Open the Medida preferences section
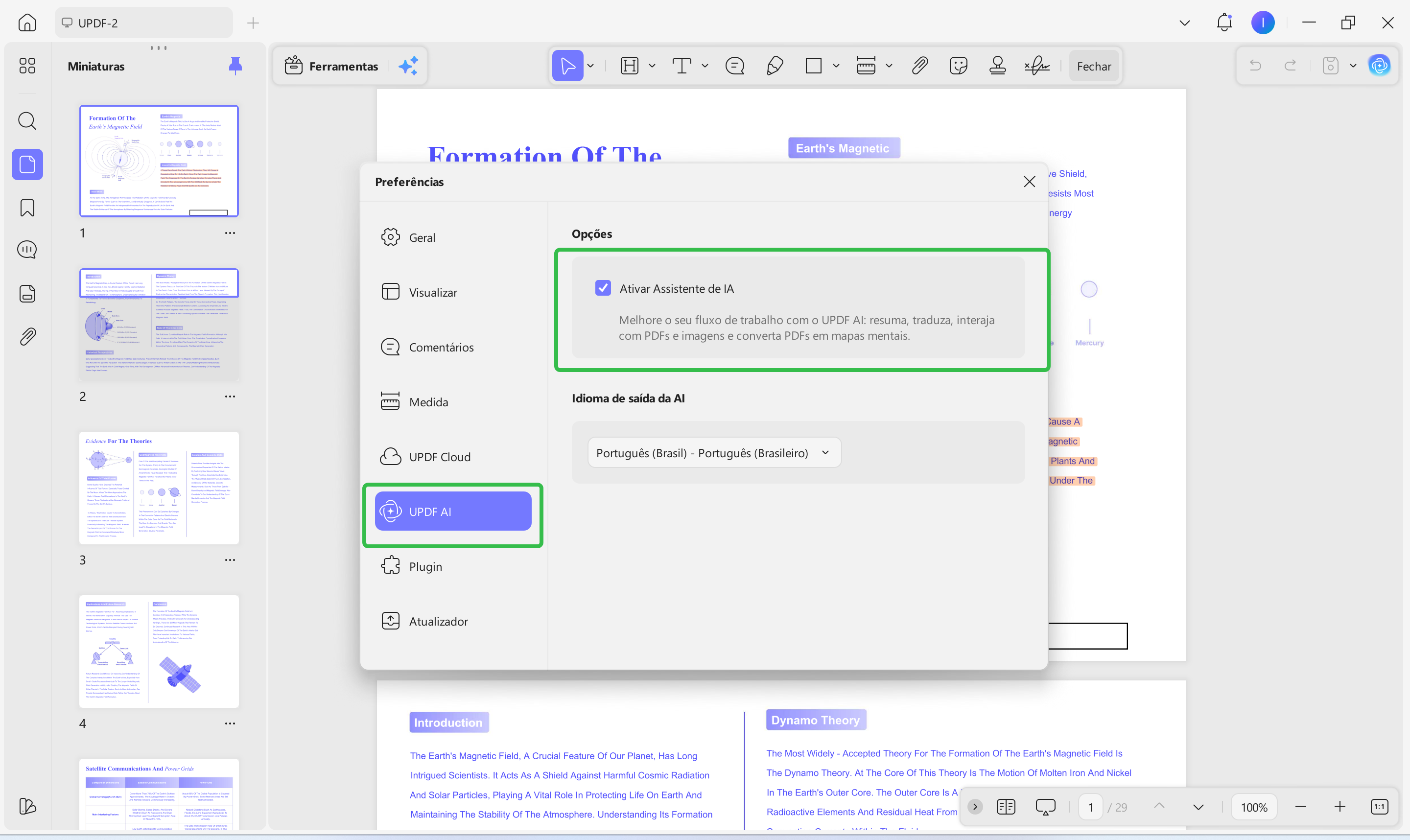 [453, 402]
